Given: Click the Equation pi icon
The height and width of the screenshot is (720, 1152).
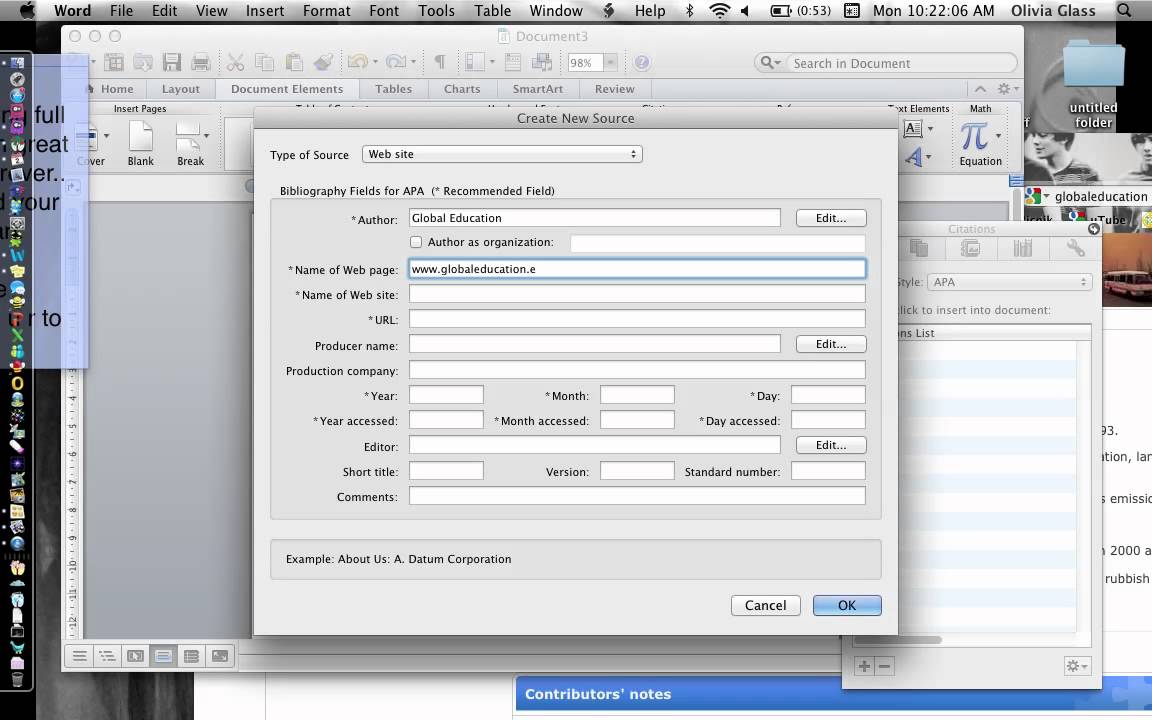Looking at the screenshot, I should point(975,137).
